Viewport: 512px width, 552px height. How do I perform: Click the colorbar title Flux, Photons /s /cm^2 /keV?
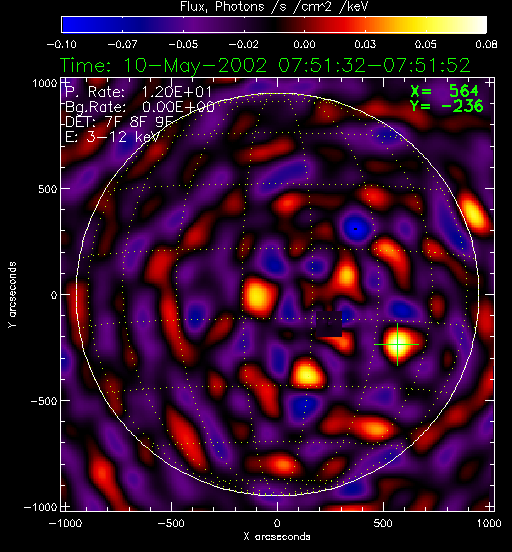[x=274, y=6]
